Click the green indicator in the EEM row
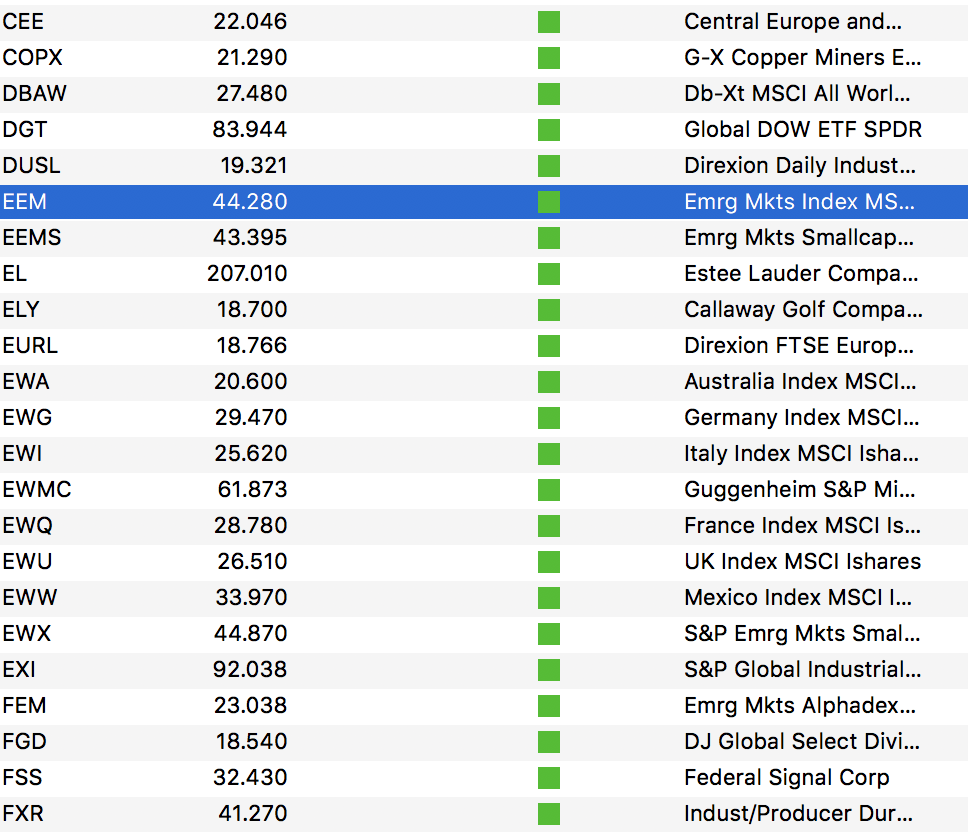968x832 pixels. pos(549,202)
